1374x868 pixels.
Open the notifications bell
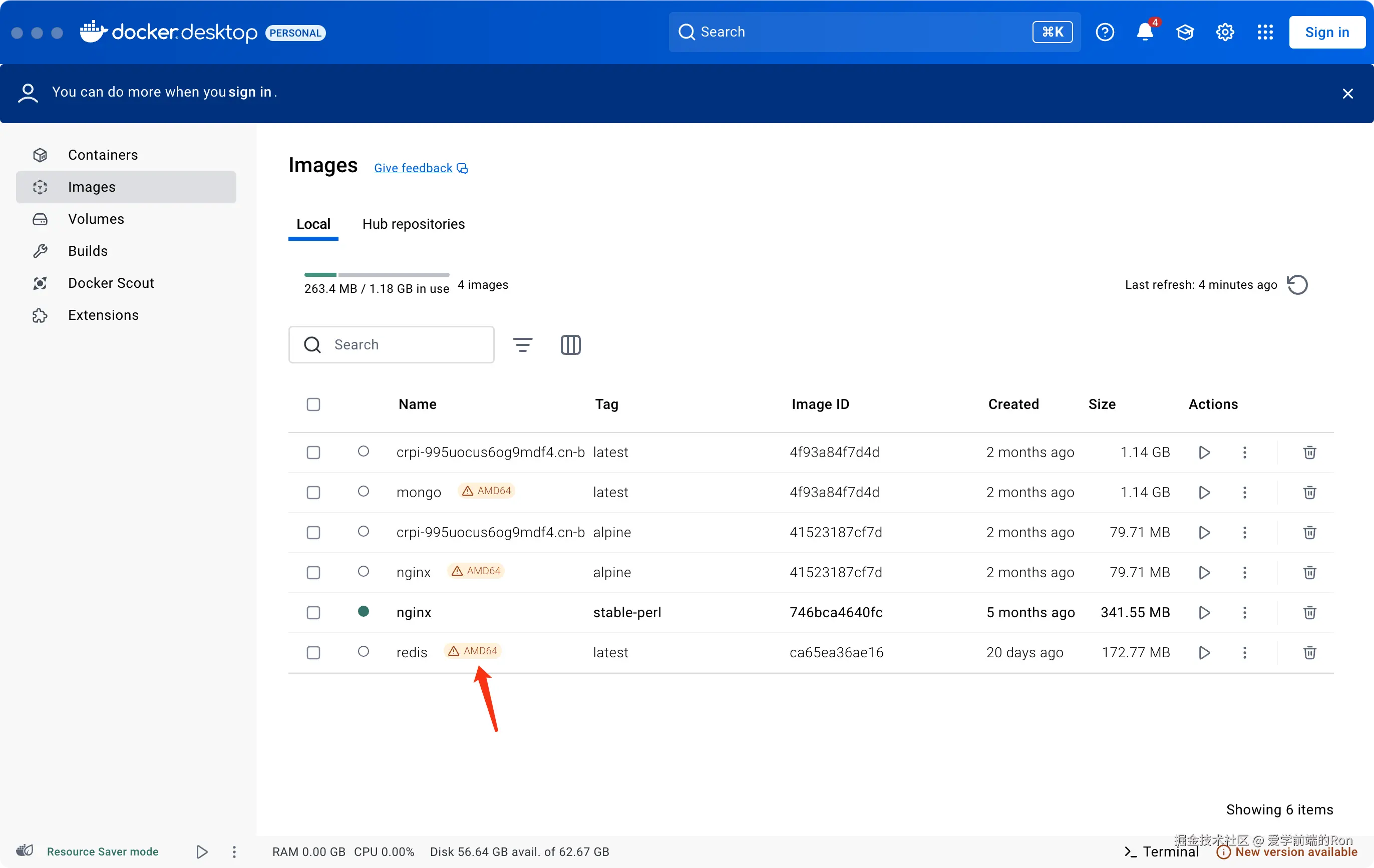1145,32
